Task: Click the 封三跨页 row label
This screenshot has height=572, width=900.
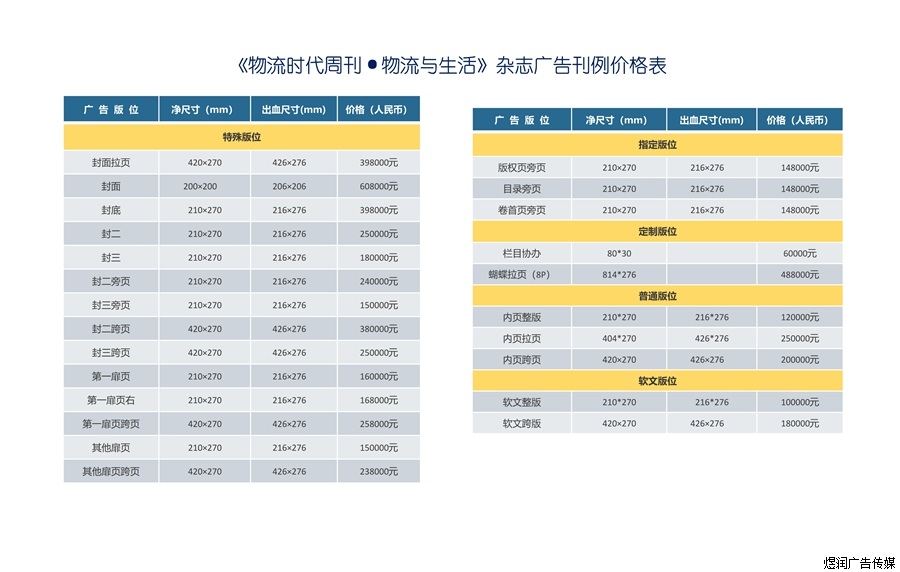Action: click(x=111, y=353)
